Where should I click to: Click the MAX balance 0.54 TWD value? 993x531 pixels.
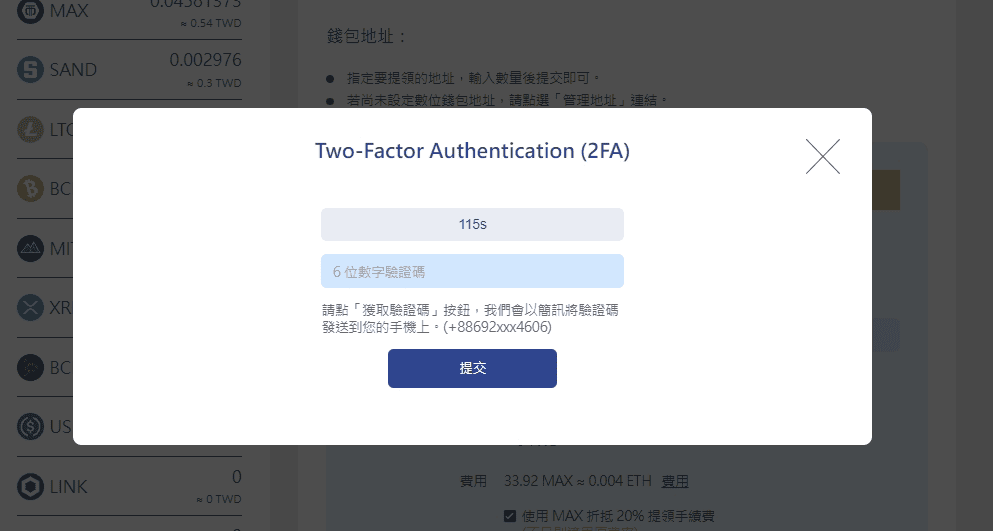coord(211,23)
